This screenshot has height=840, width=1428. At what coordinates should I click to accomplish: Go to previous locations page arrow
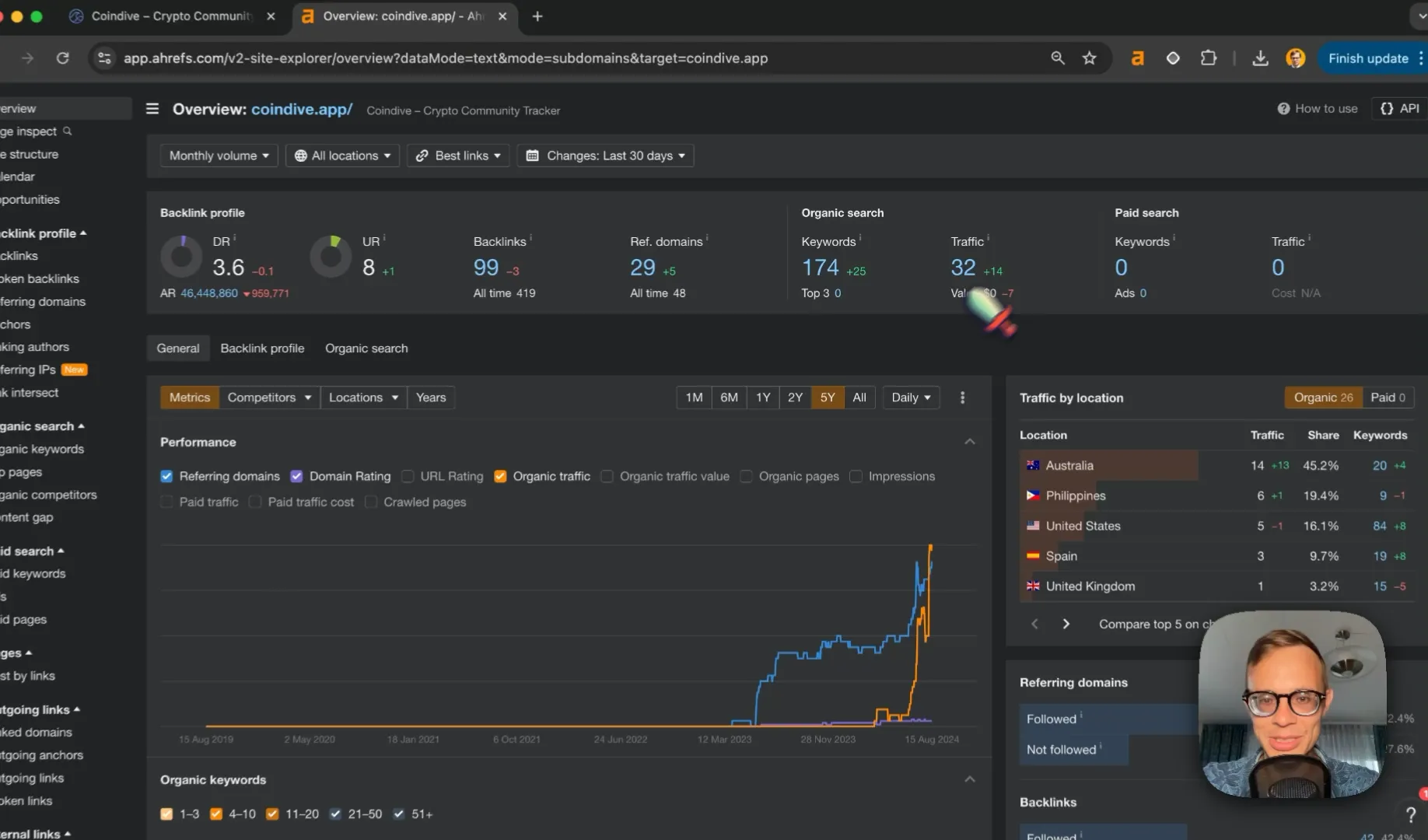coord(1034,624)
